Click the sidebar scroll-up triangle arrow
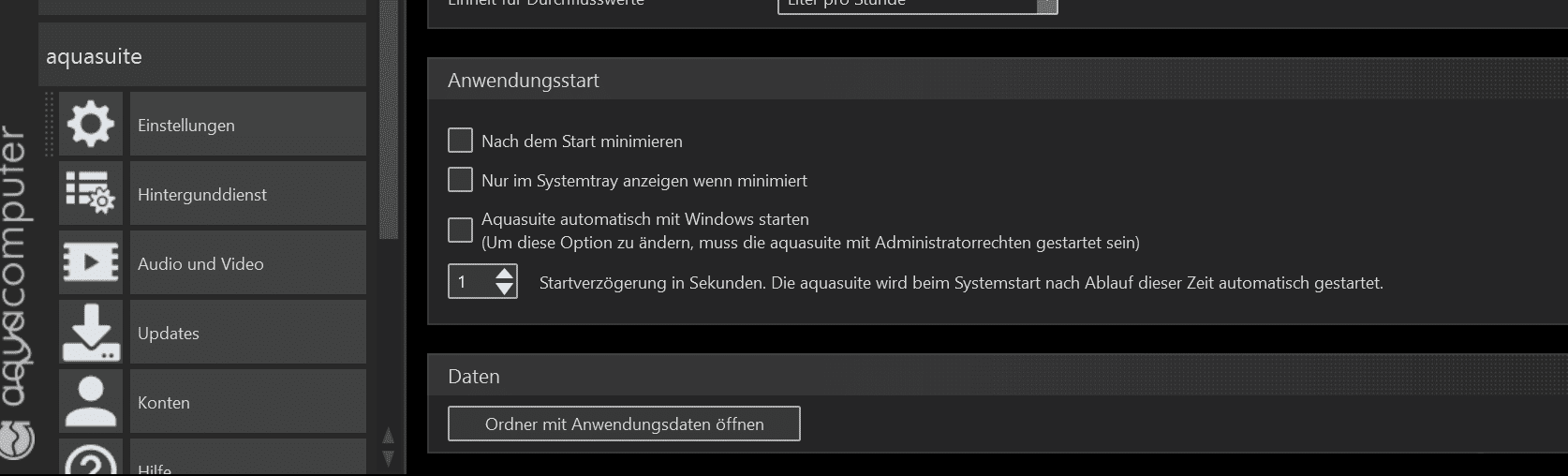Image resolution: width=1568 pixels, height=476 pixels. pos(389,437)
